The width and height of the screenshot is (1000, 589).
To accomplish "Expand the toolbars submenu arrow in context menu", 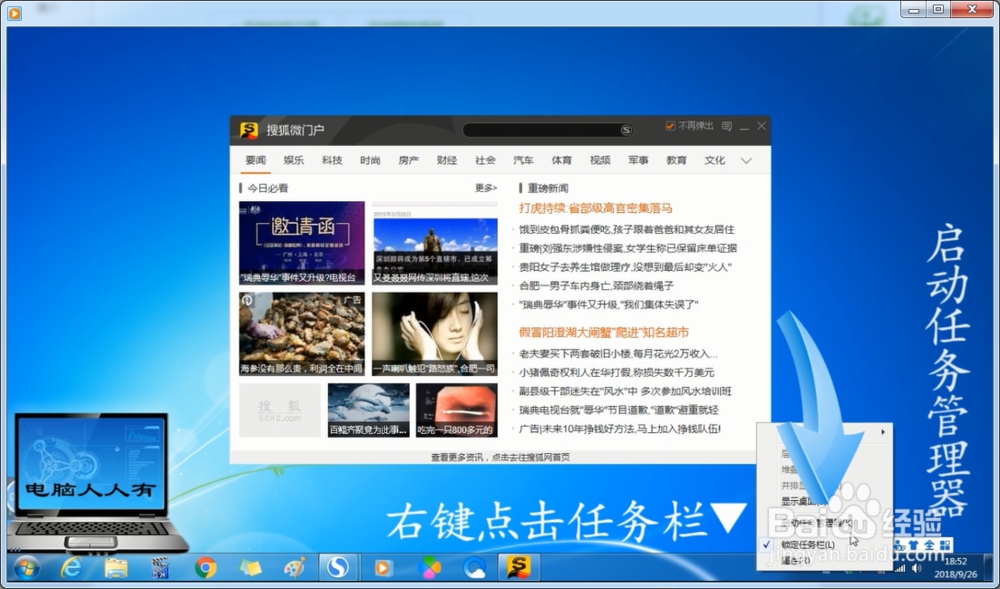I will (883, 432).
